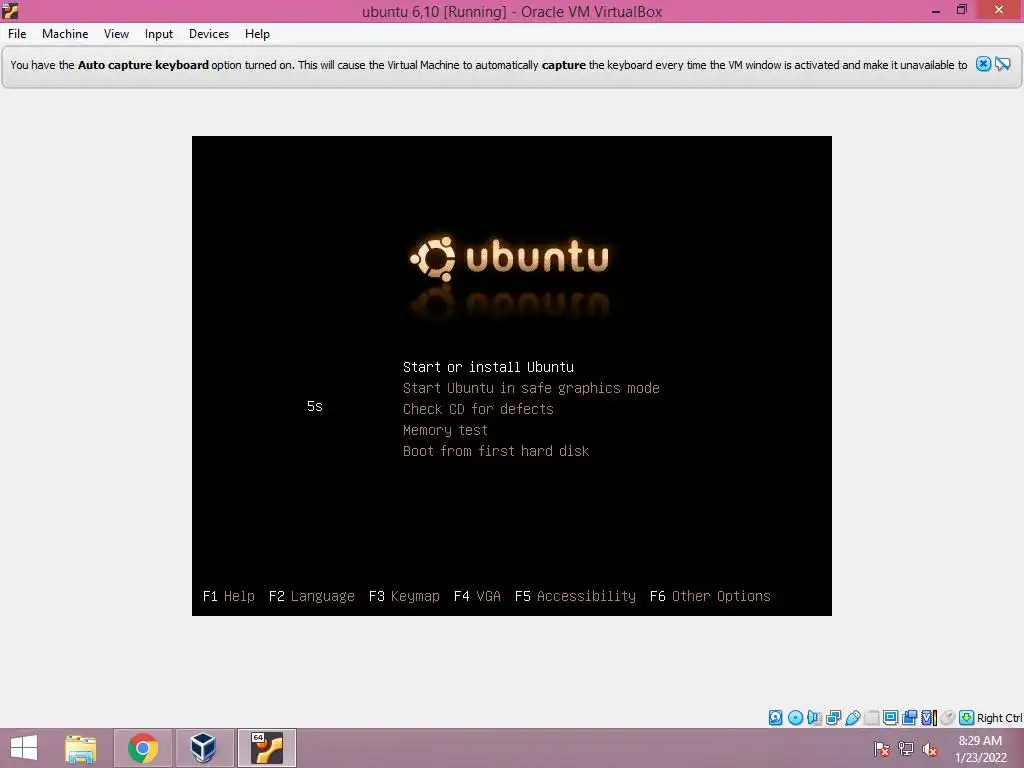Image resolution: width=1024 pixels, height=768 pixels.
Task: Click the taskbar clock showing 8:29 AM
Action: pos(980,748)
